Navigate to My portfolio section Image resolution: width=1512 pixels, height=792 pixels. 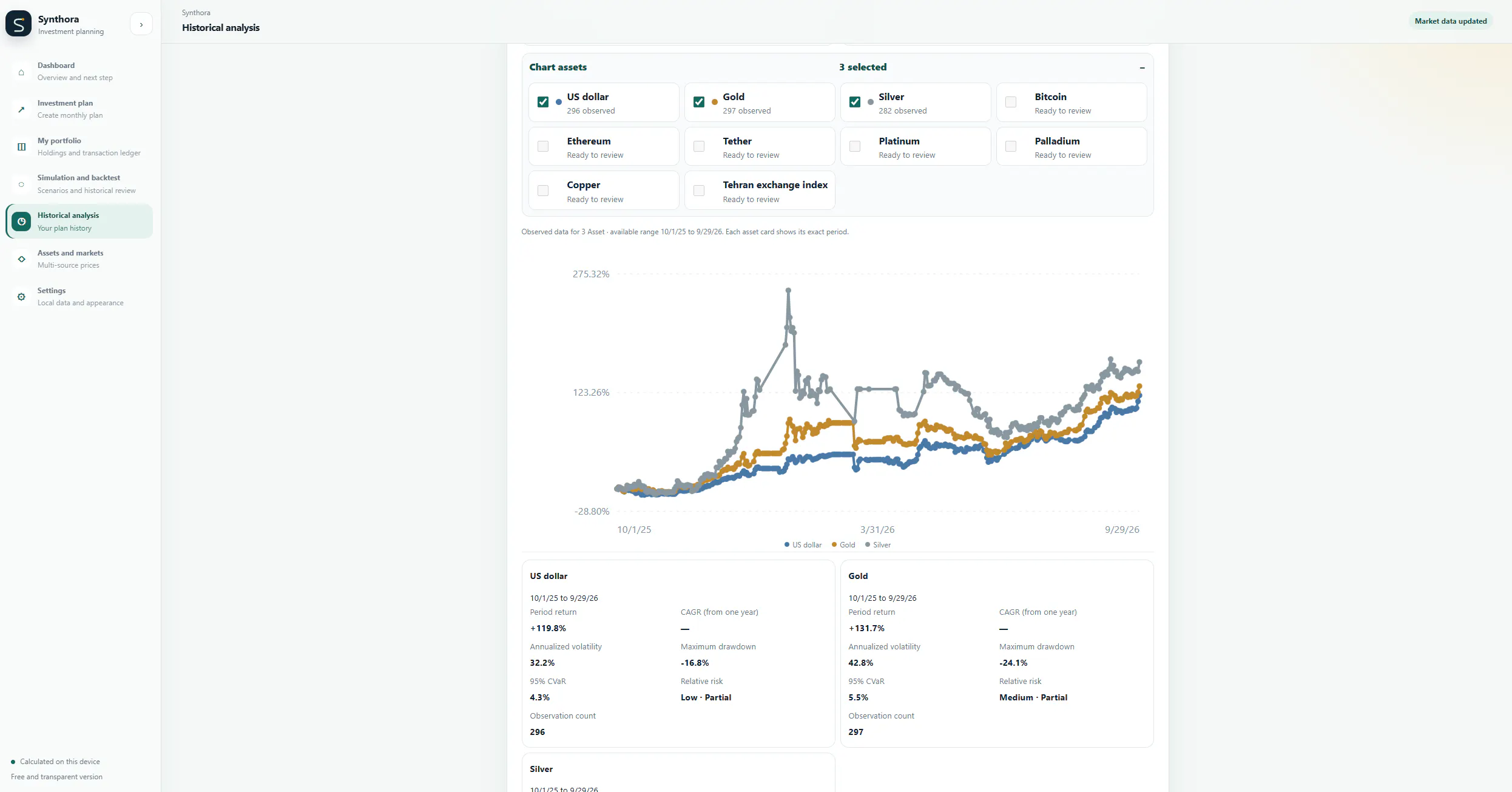pyautogui.click(x=79, y=147)
